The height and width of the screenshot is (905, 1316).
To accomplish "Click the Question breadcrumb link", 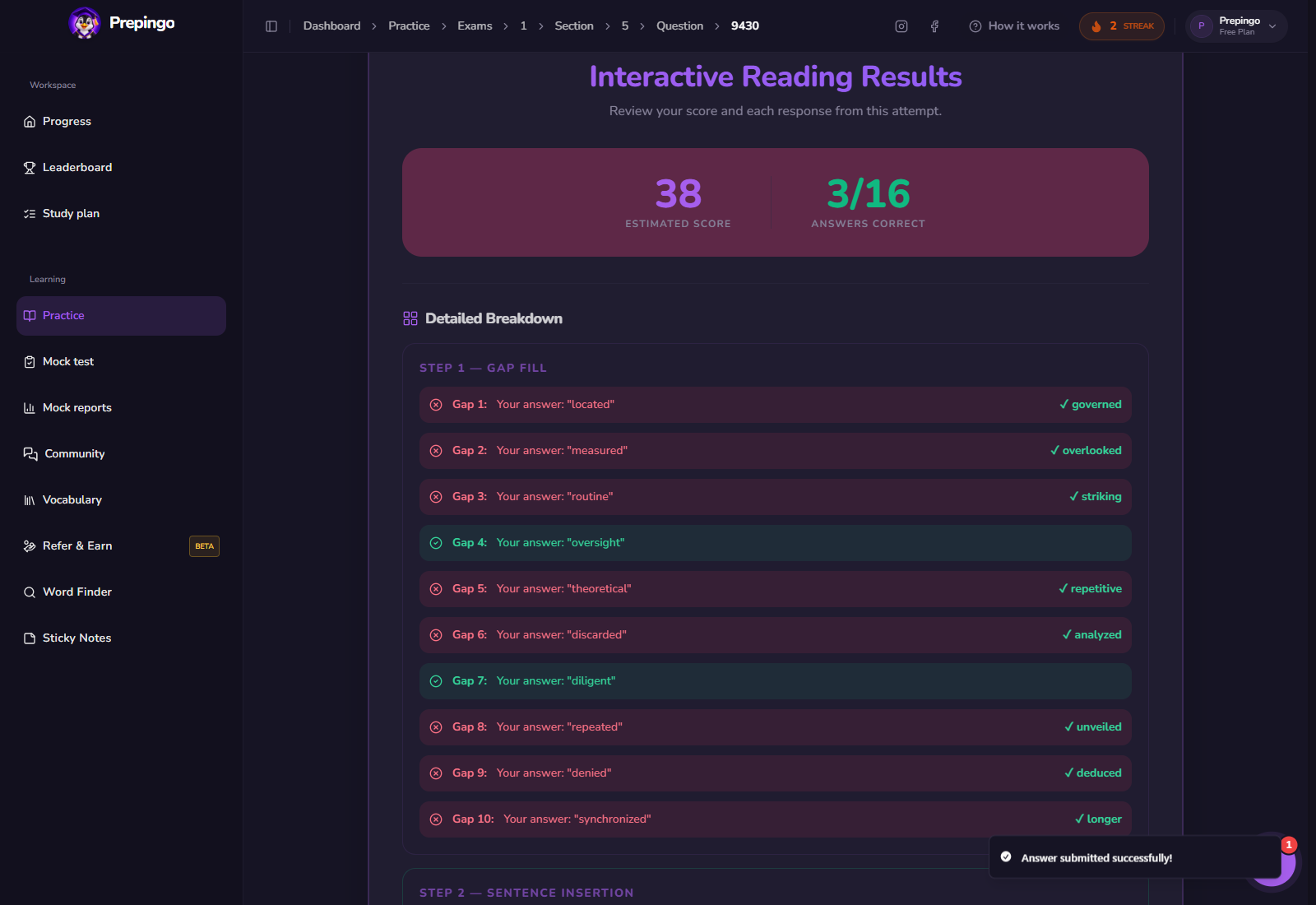I will [x=679, y=26].
